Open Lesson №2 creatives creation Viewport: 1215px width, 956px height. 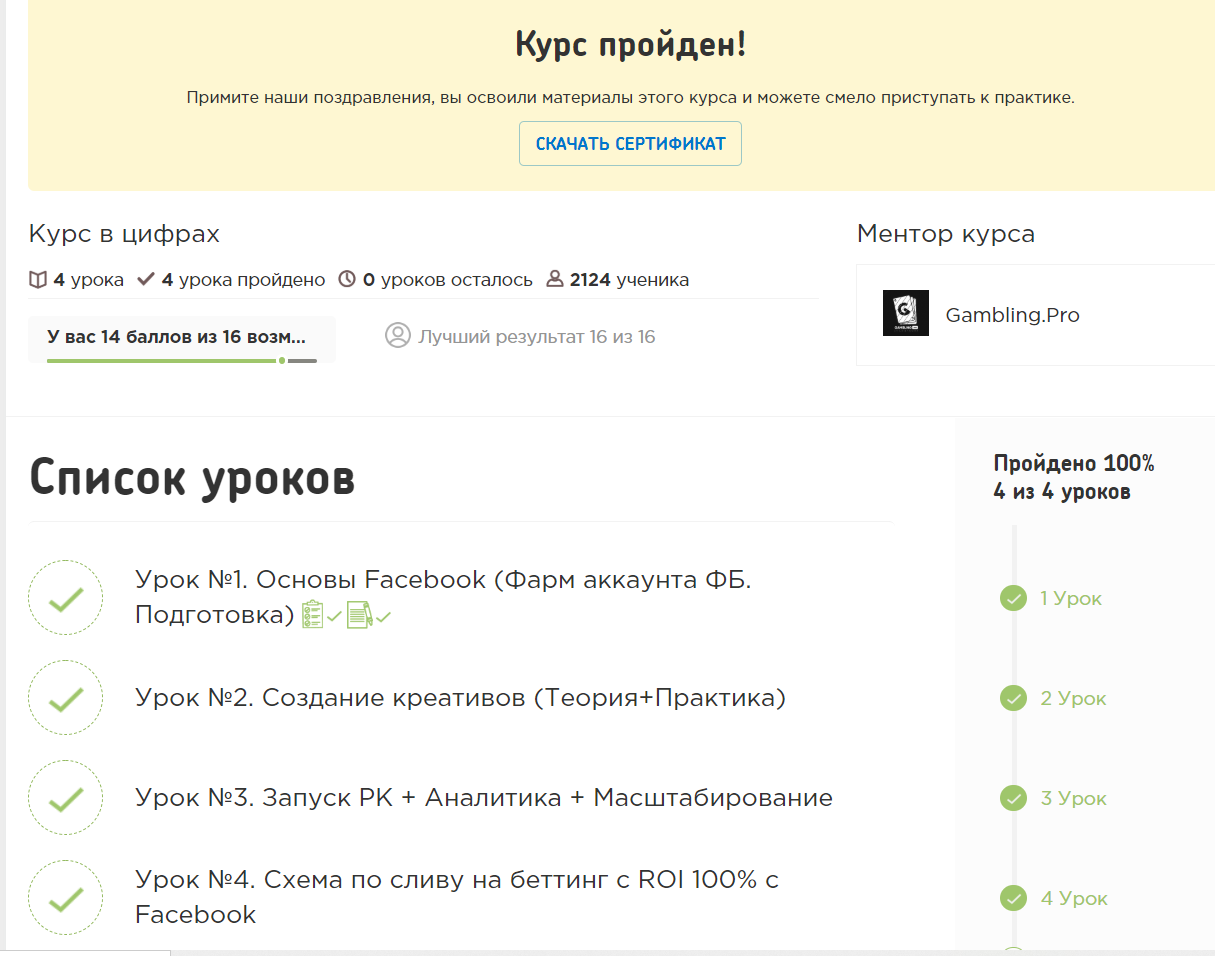[460, 698]
